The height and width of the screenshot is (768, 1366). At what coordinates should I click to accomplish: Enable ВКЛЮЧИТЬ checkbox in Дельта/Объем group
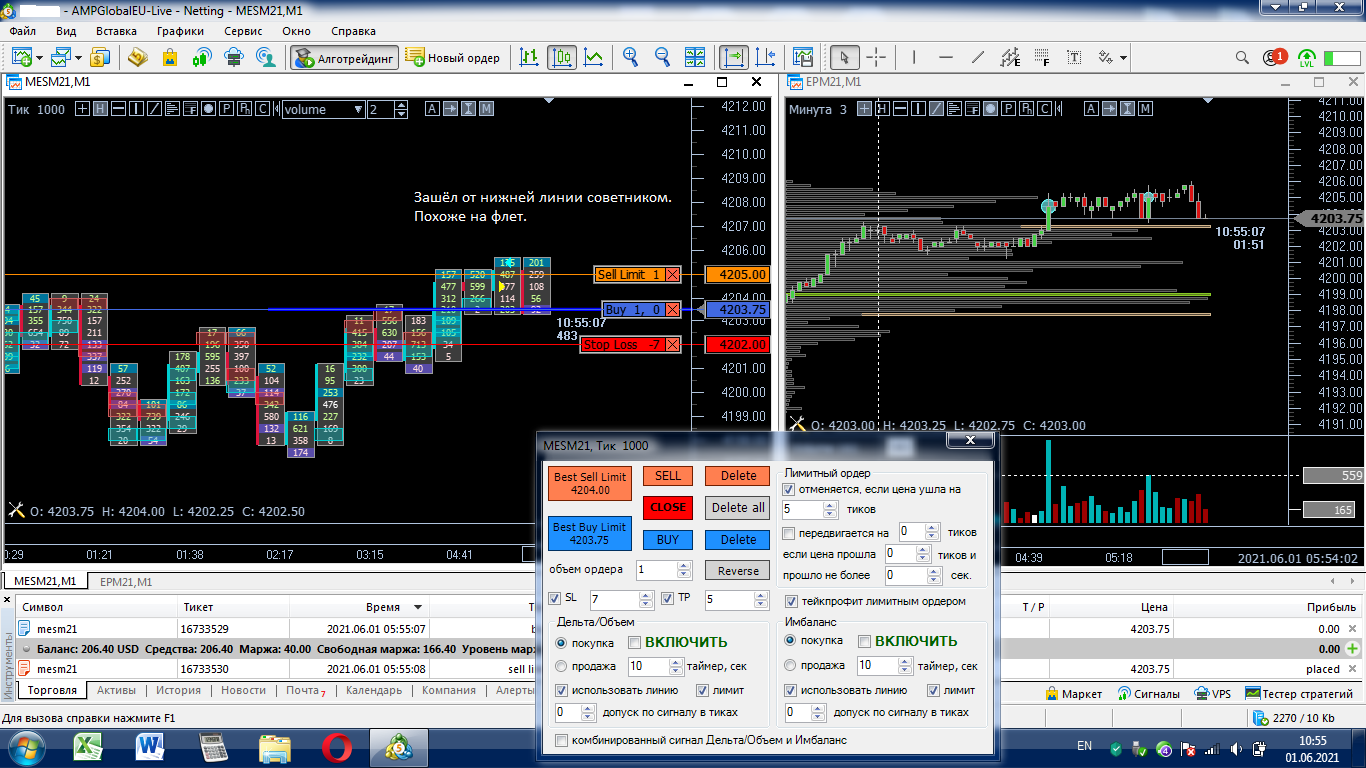[634, 642]
